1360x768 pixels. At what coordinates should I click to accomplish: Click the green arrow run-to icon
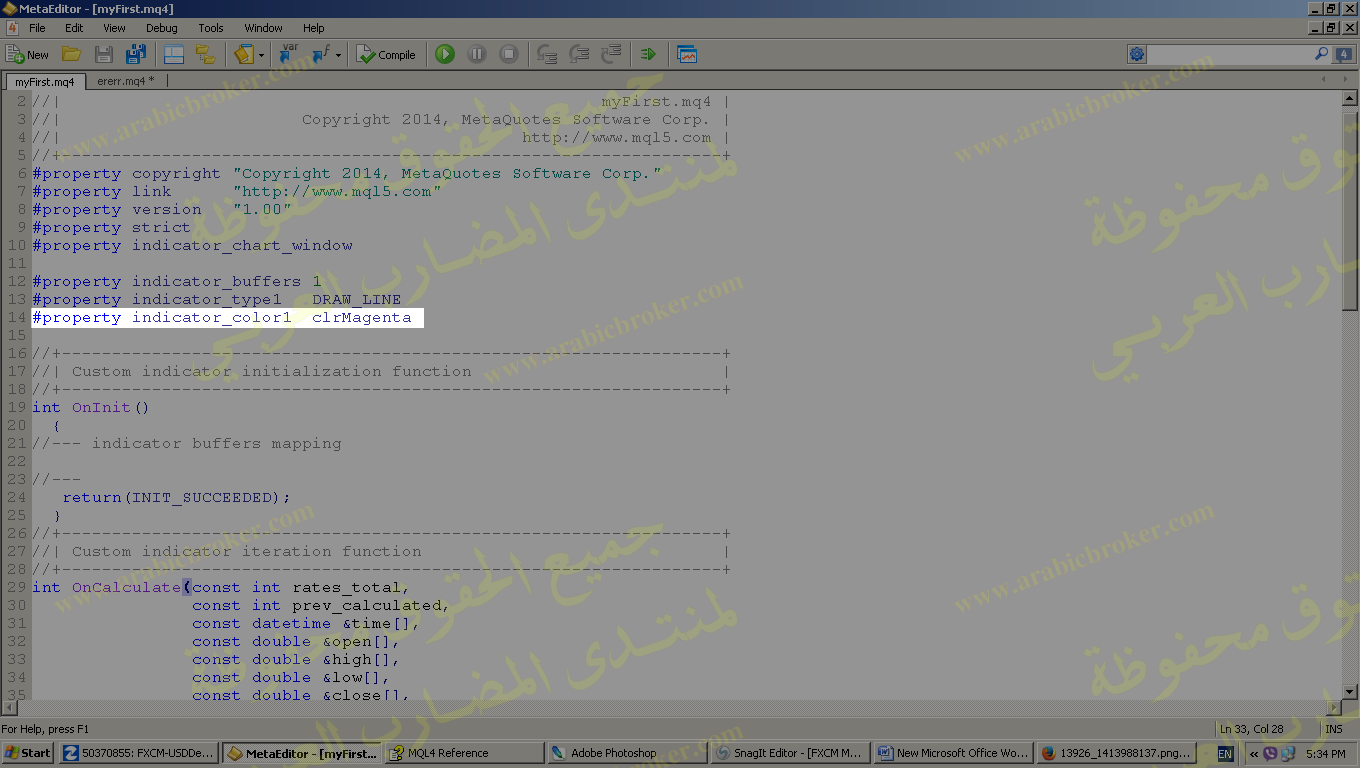(648, 55)
